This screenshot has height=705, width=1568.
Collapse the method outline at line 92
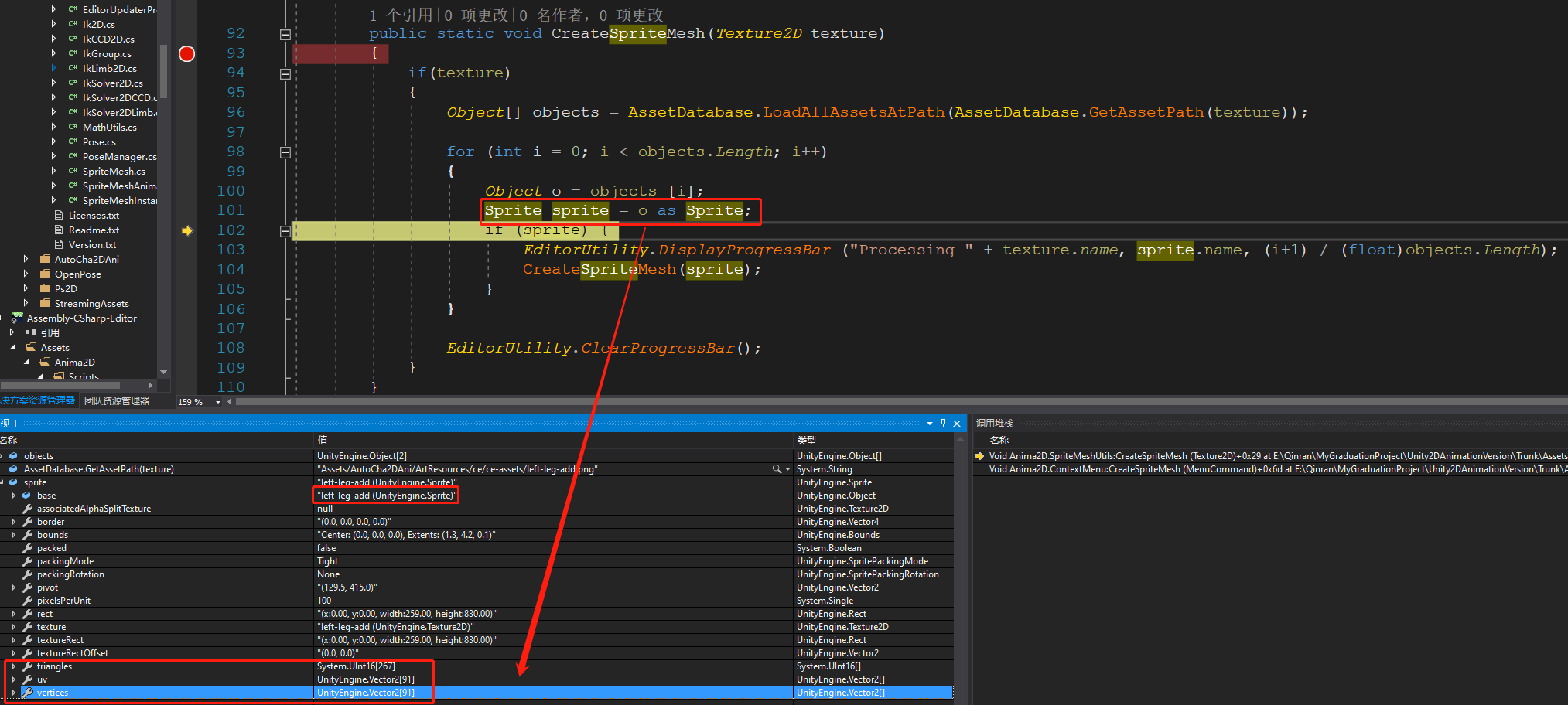pyautogui.click(x=285, y=34)
